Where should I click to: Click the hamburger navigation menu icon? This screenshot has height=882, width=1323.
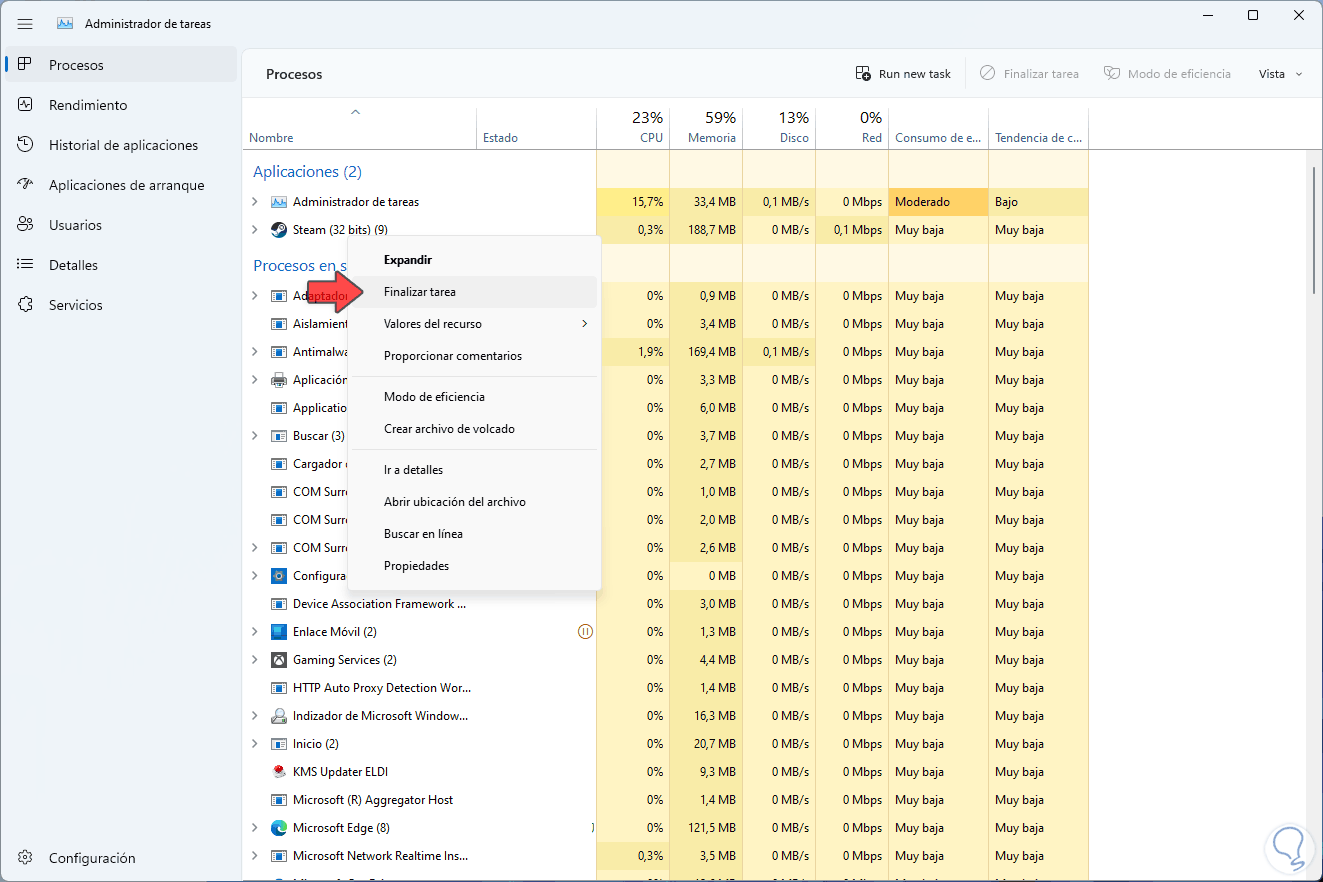(x=25, y=23)
